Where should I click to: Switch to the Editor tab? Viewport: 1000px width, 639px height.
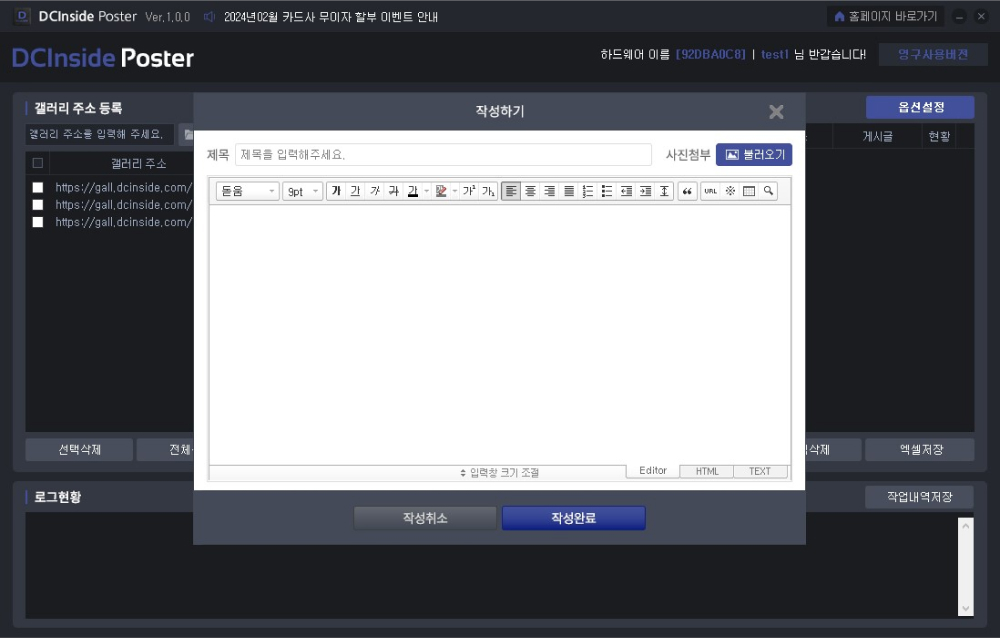pyautogui.click(x=652, y=471)
